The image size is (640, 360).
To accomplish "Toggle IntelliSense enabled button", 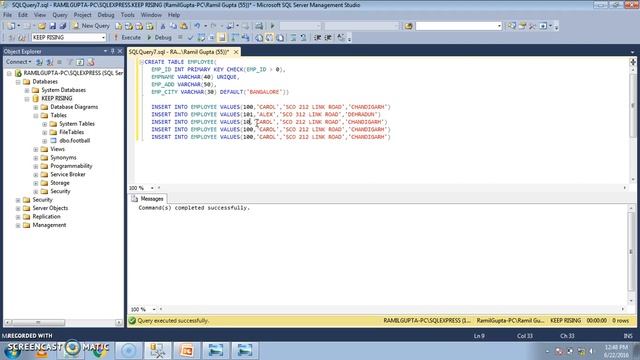I will 222,37.
